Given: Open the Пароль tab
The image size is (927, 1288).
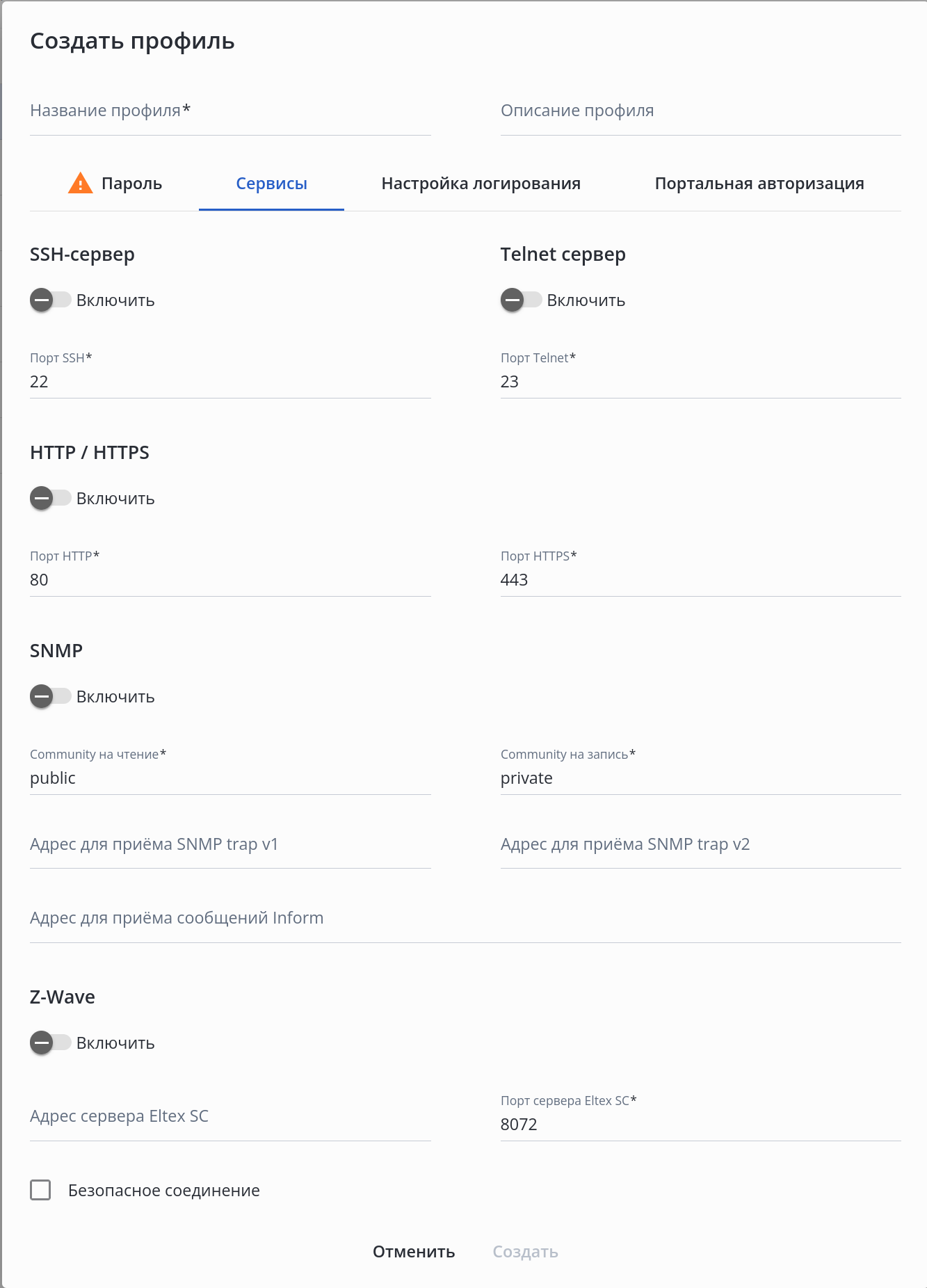Looking at the screenshot, I should [131, 184].
